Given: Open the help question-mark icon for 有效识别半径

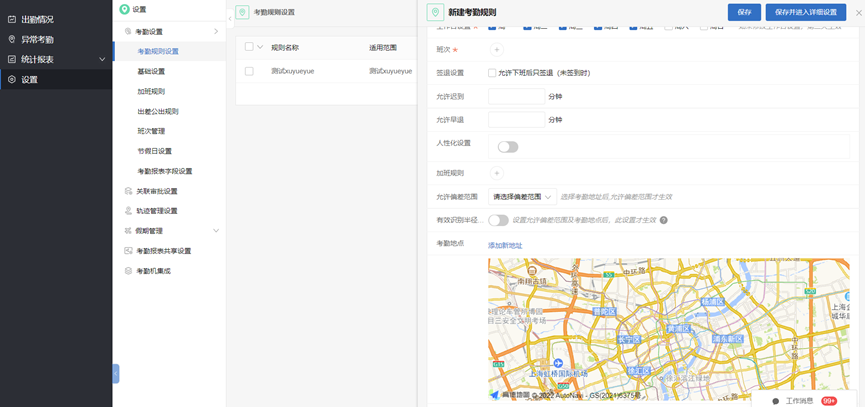Looking at the screenshot, I should click(664, 220).
